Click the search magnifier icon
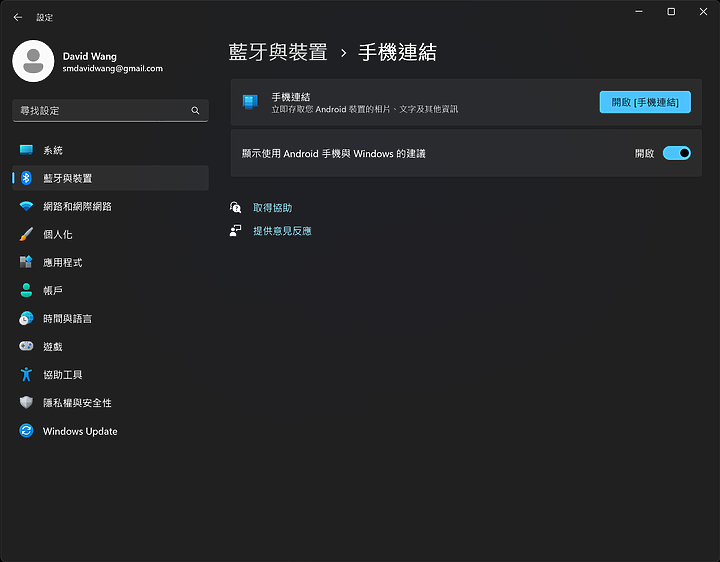 click(195, 111)
